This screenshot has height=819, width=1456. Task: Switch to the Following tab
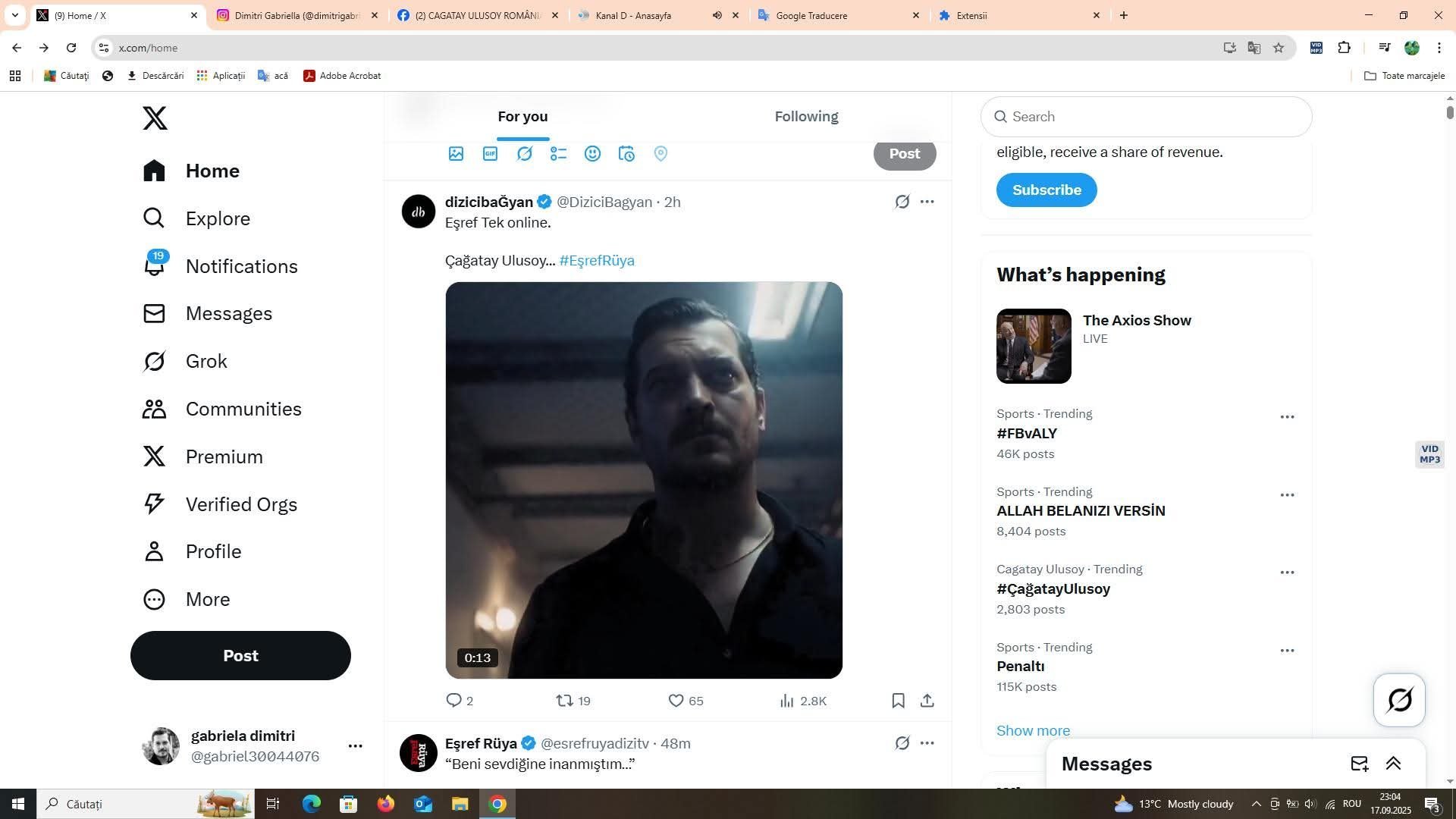(x=806, y=116)
